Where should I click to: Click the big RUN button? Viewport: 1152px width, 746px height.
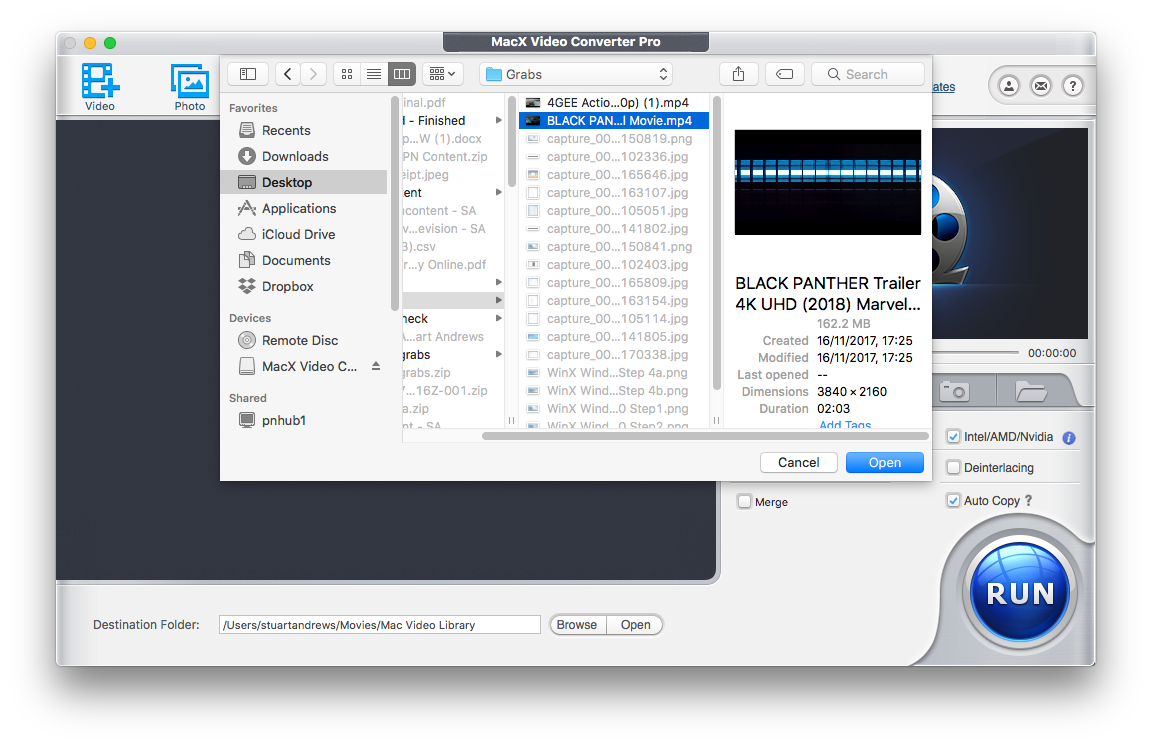pos(1020,592)
